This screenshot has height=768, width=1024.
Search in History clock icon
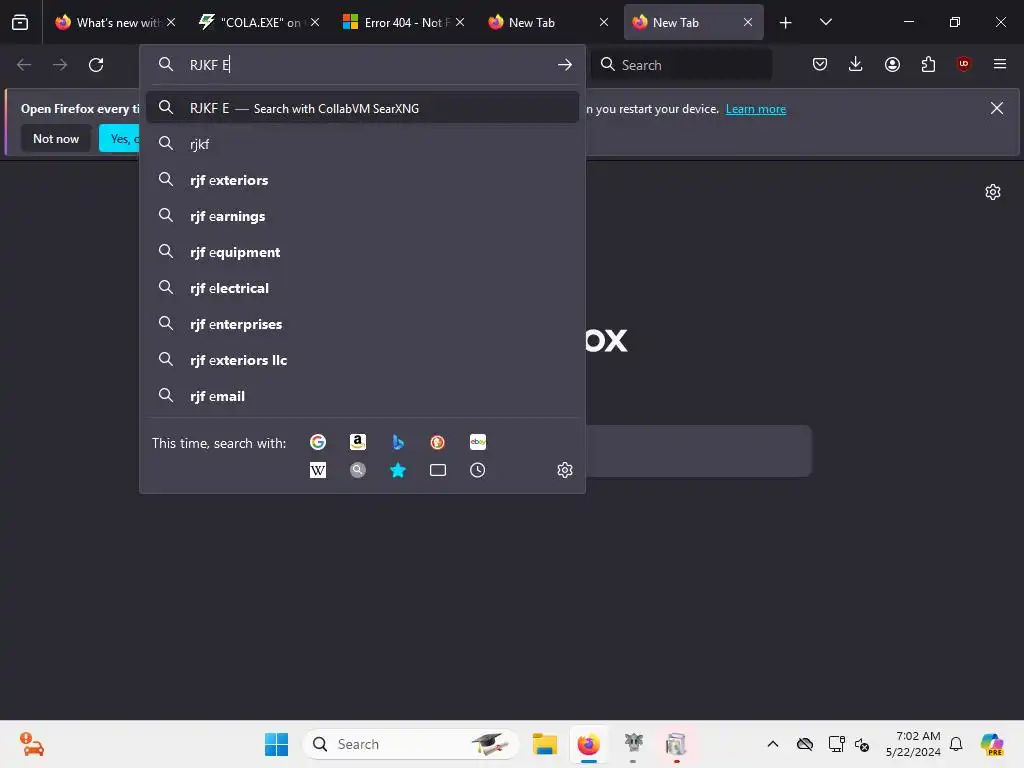[x=478, y=470]
